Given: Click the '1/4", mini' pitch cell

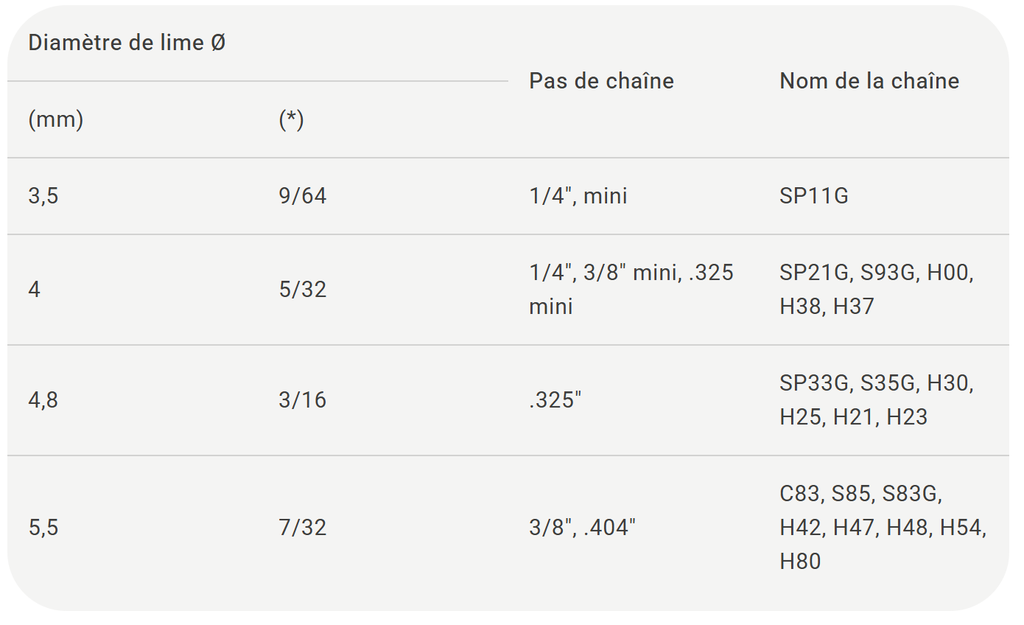Looking at the screenshot, I should click(578, 196).
